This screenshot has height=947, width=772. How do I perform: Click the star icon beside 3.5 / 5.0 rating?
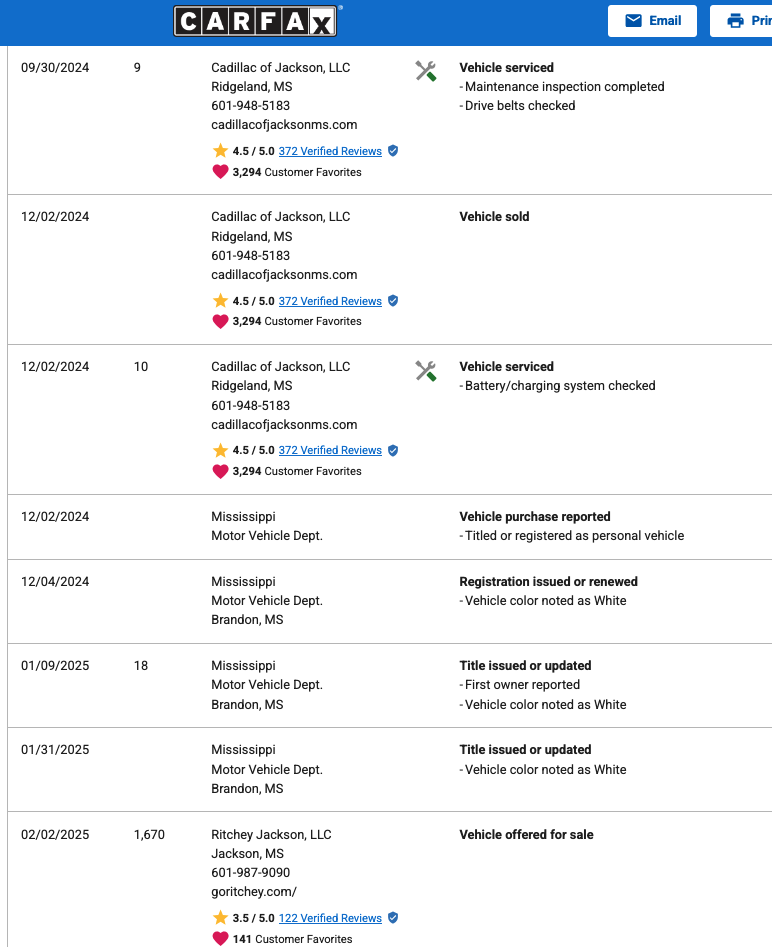(x=220, y=918)
